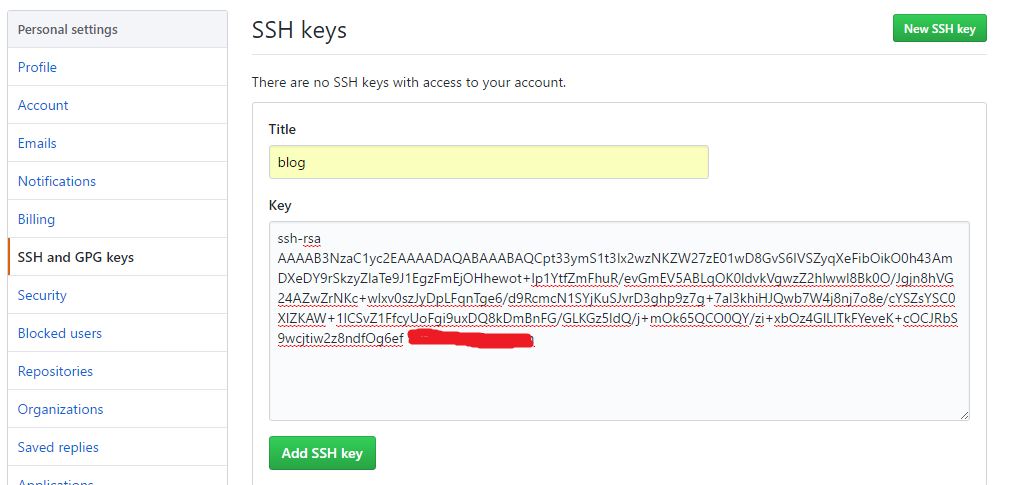Viewport: 1021px width, 485px height.
Task: Go to Account settings
Action: pyautogui.click(x=43, y=105)
